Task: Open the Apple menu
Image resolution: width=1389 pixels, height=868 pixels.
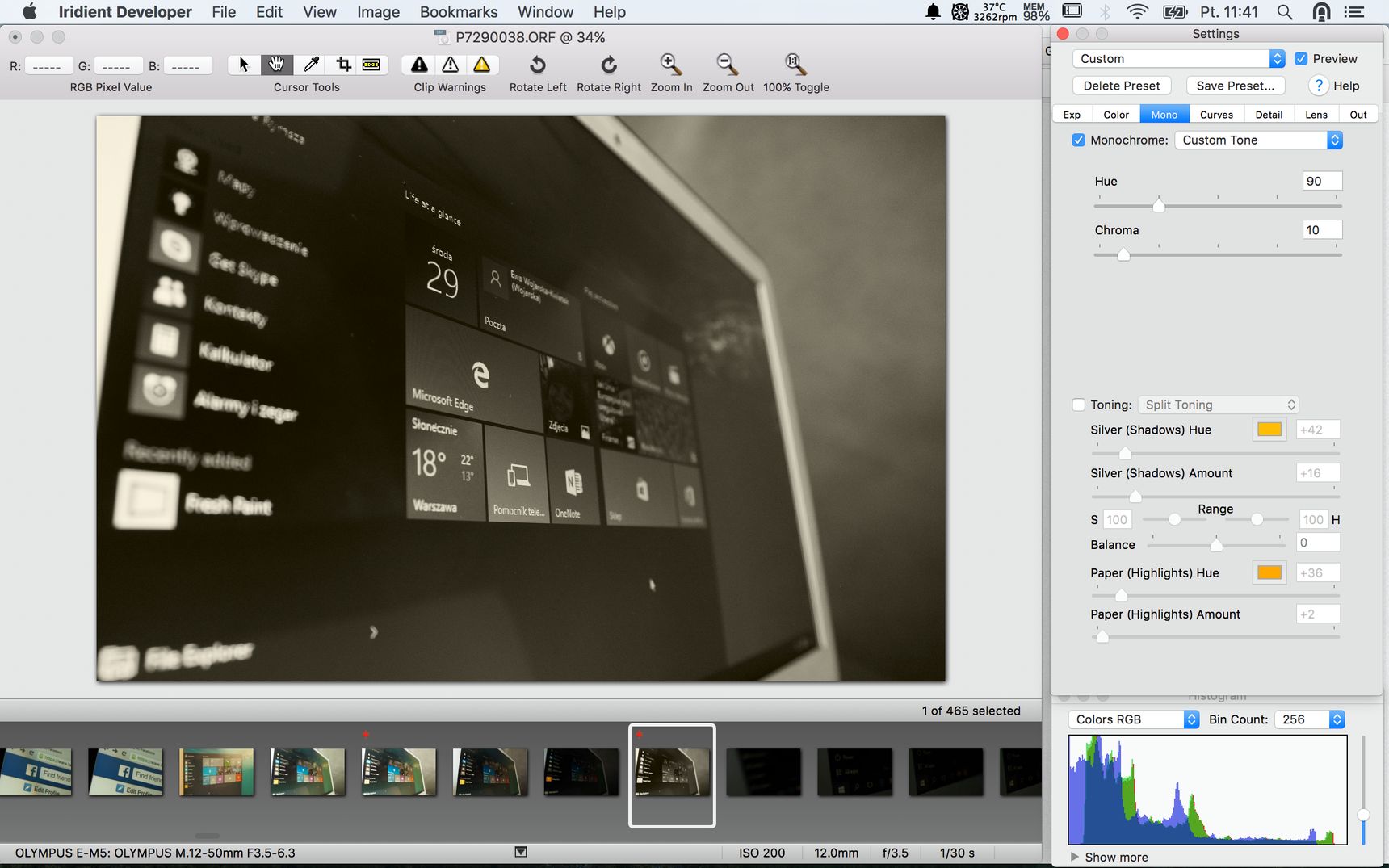Action: (30, 11)
